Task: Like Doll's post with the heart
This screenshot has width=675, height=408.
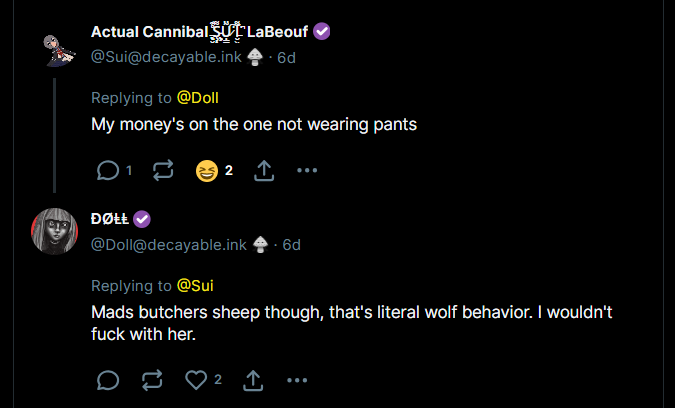Action: click(197, 380)
